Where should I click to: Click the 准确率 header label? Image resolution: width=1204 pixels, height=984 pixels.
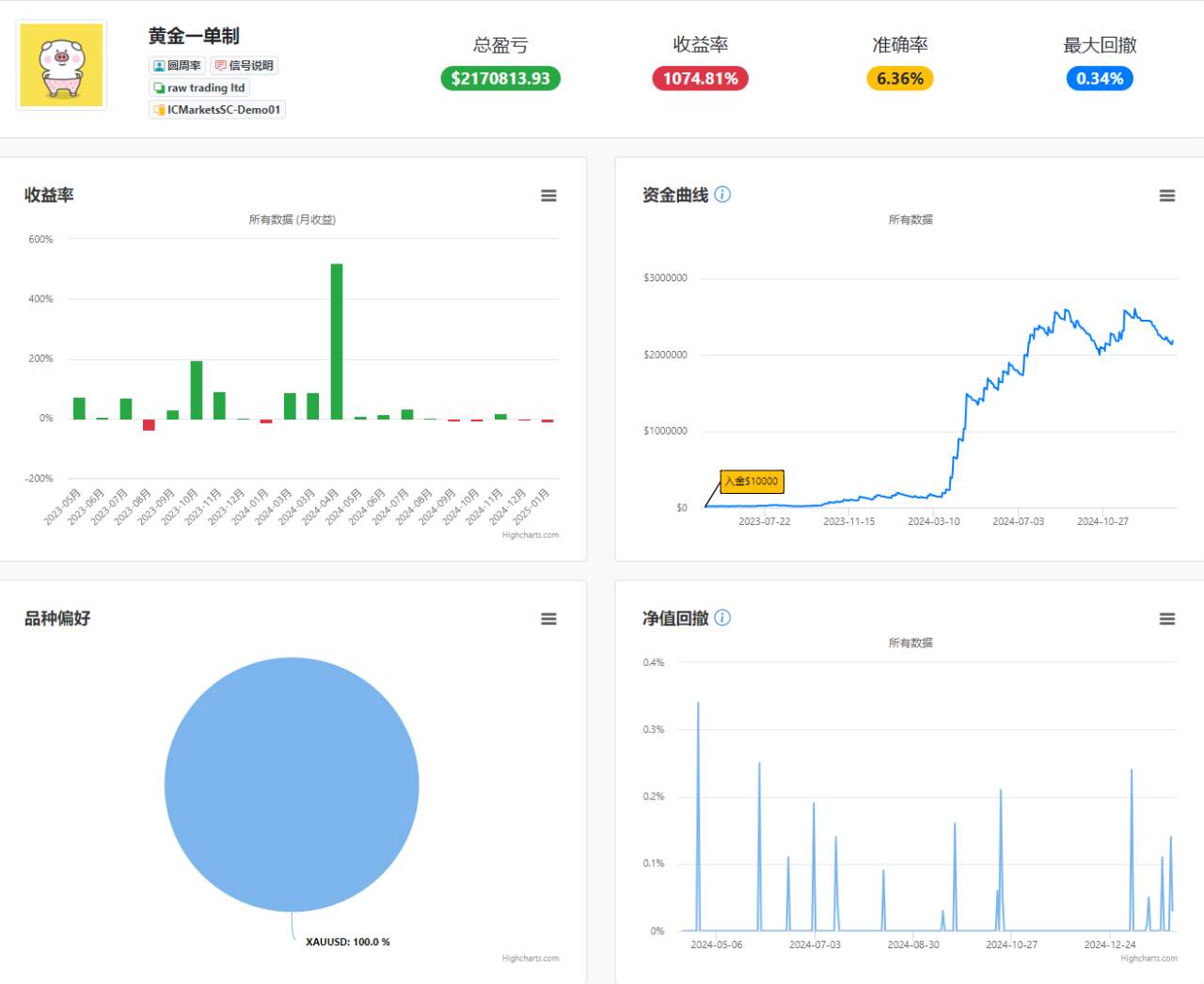[900, 44]
